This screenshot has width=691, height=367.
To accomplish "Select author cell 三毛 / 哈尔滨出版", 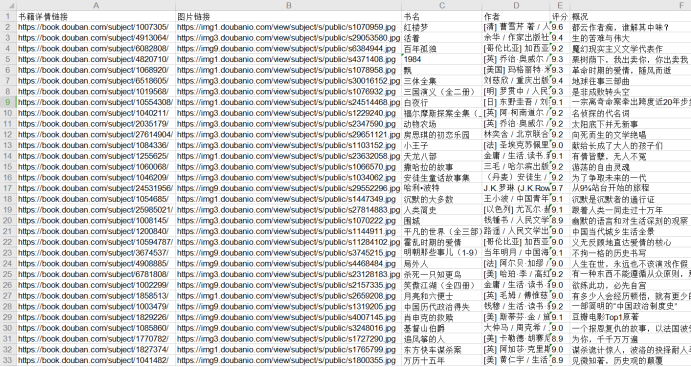I will [x=516, y=167].
